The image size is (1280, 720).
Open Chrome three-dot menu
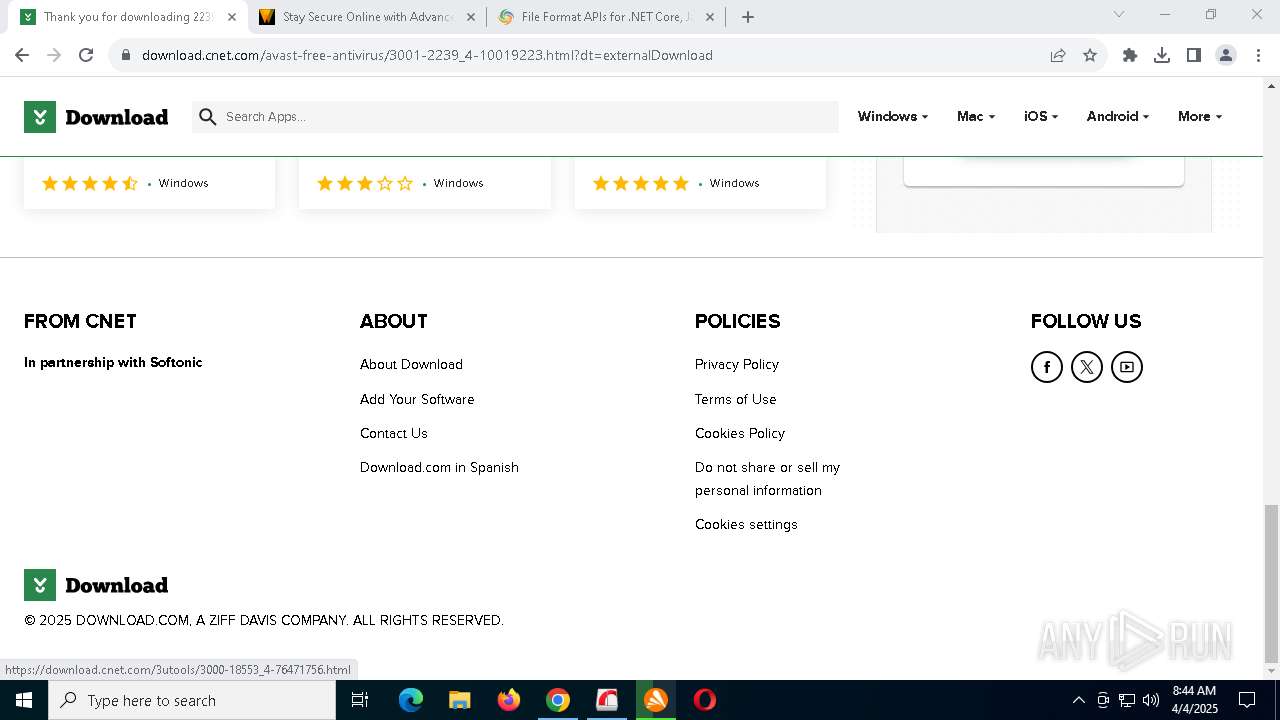coord(1257,55)
